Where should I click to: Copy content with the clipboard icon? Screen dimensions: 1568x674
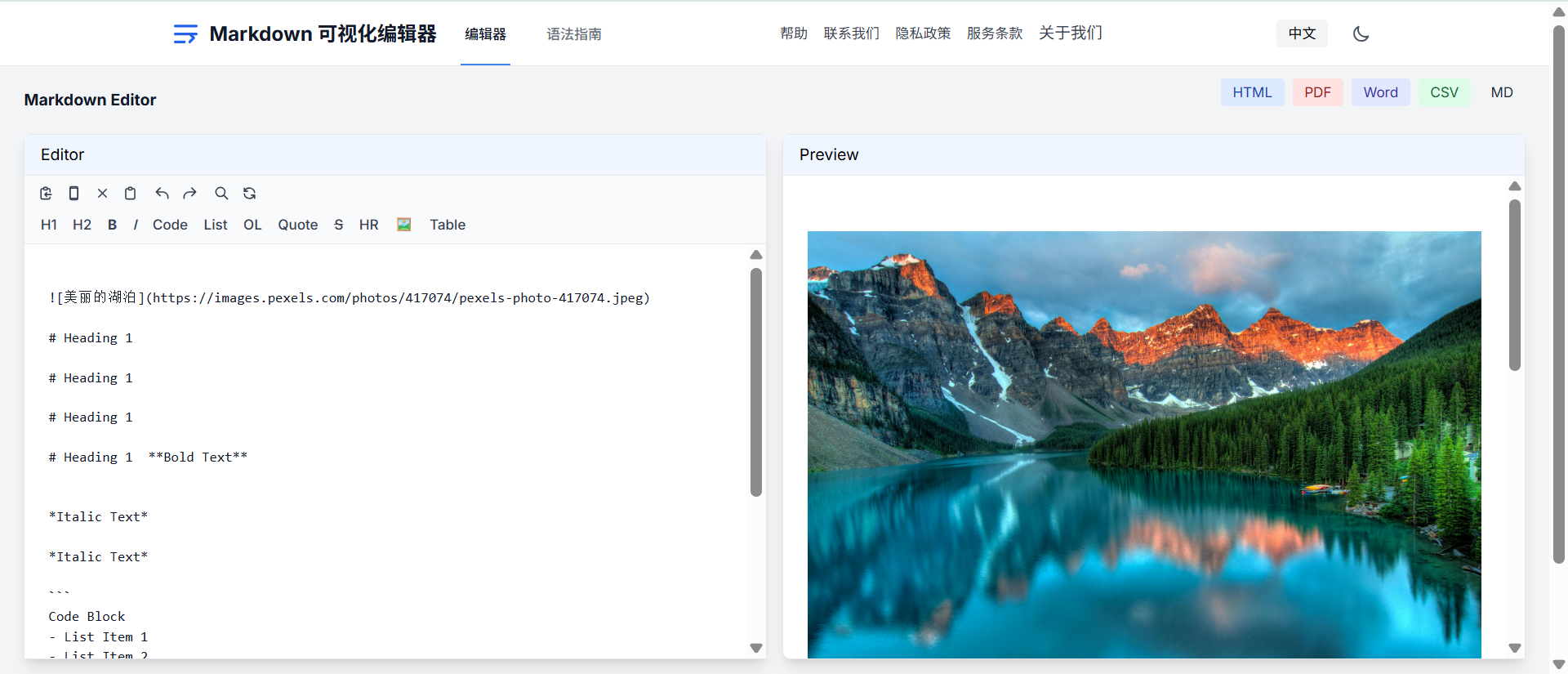click(130, 194)
